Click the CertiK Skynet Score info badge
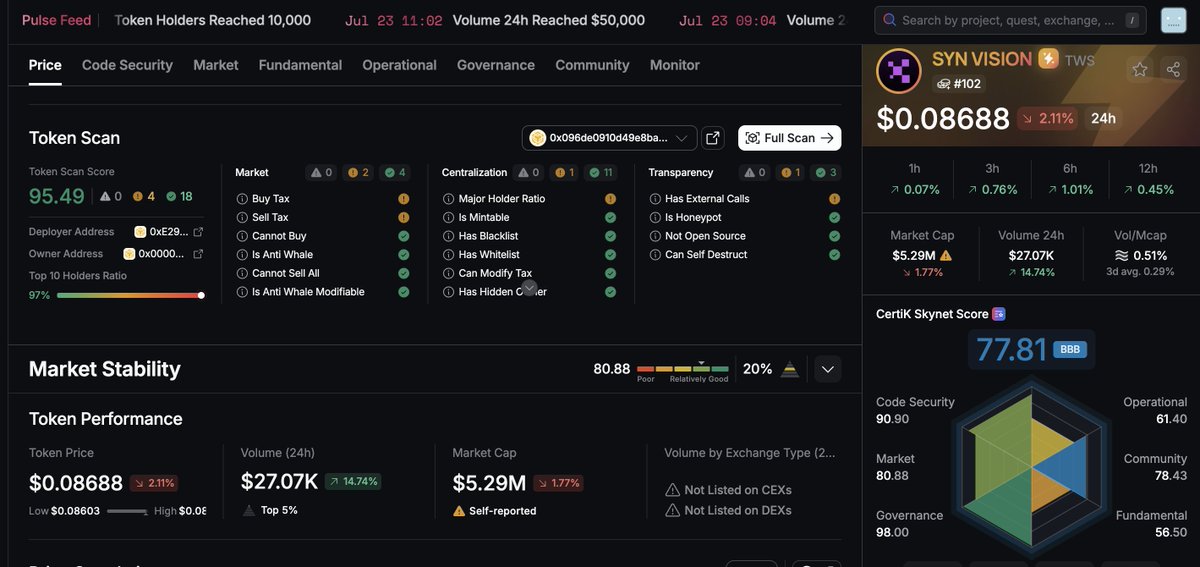The image size is (1200, 567). pos(998,314)
